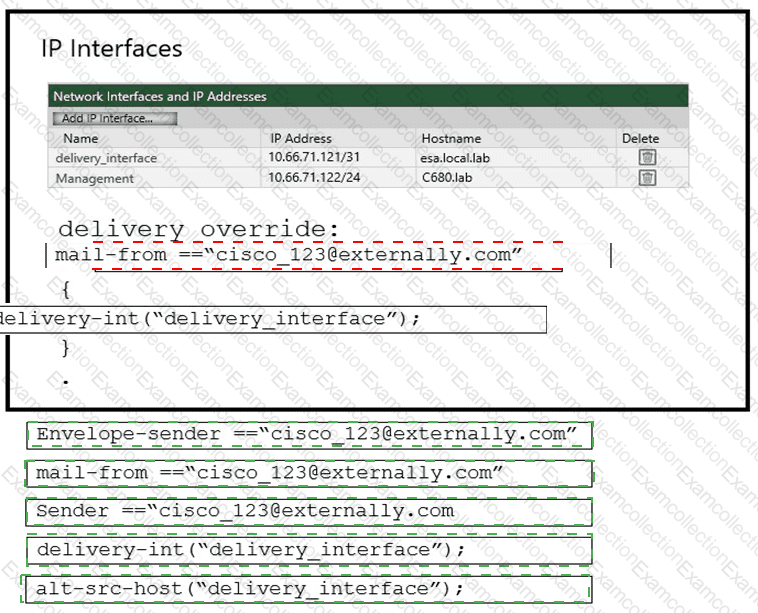Click the trash icon for Management interface
The image size is (758, 613).
tap(647, 177)
